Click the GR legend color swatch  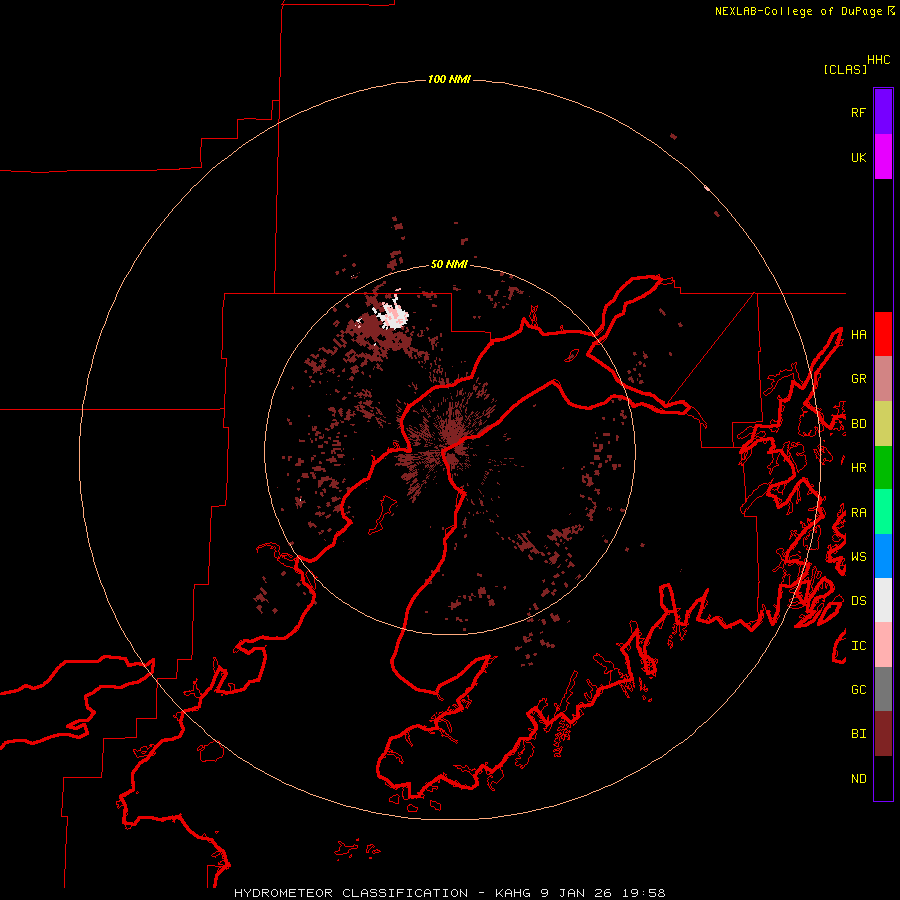click(x=883, y=379)
